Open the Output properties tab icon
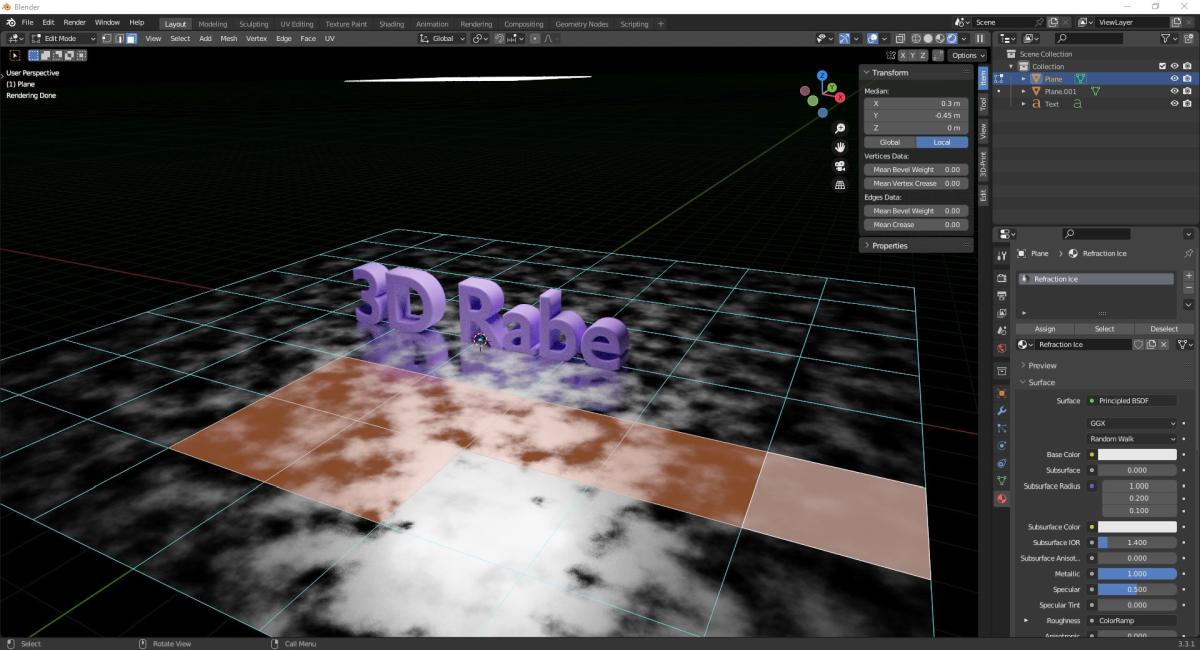Screen dimensions: 1200x650 [1001, 296]
